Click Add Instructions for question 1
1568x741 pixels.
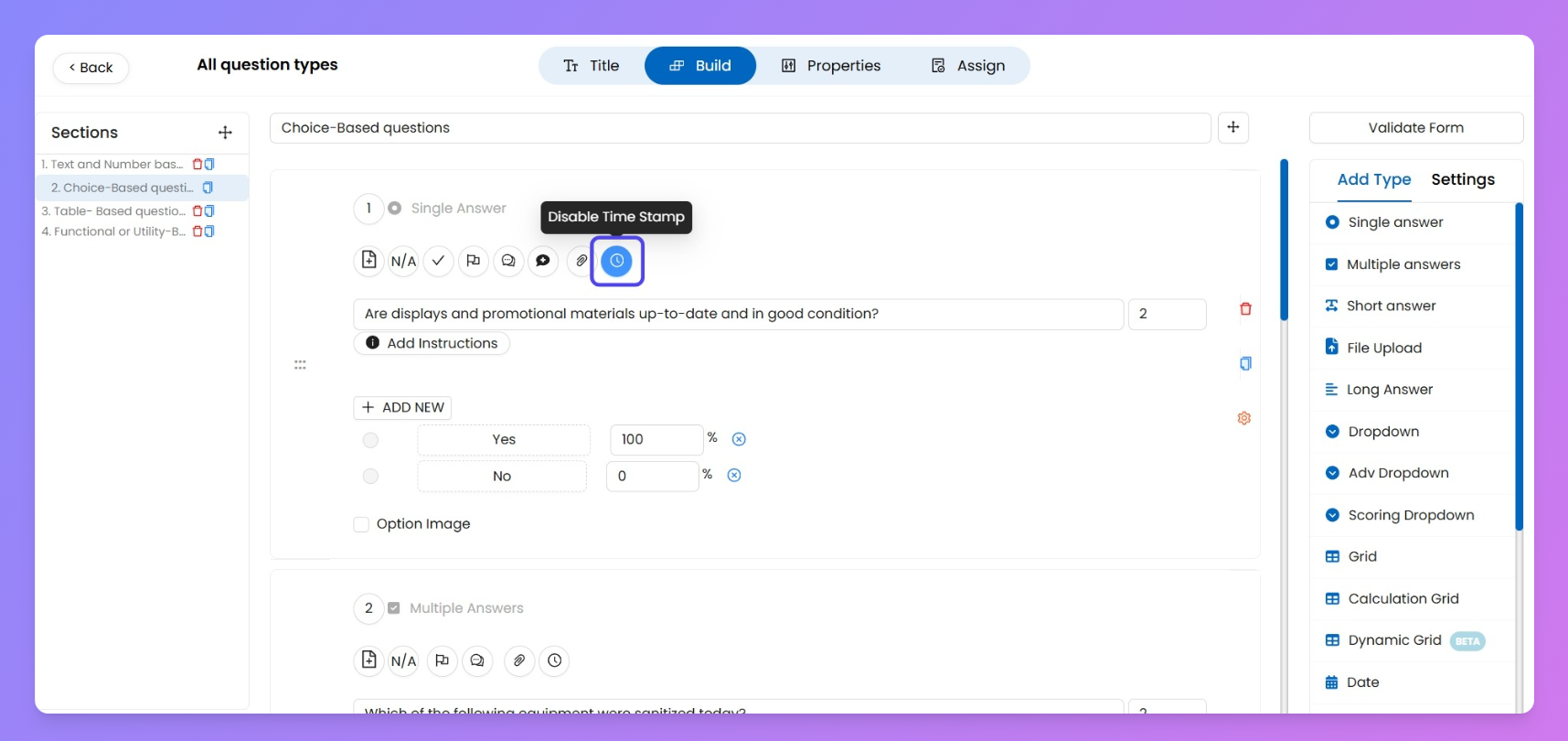(432, 343)
